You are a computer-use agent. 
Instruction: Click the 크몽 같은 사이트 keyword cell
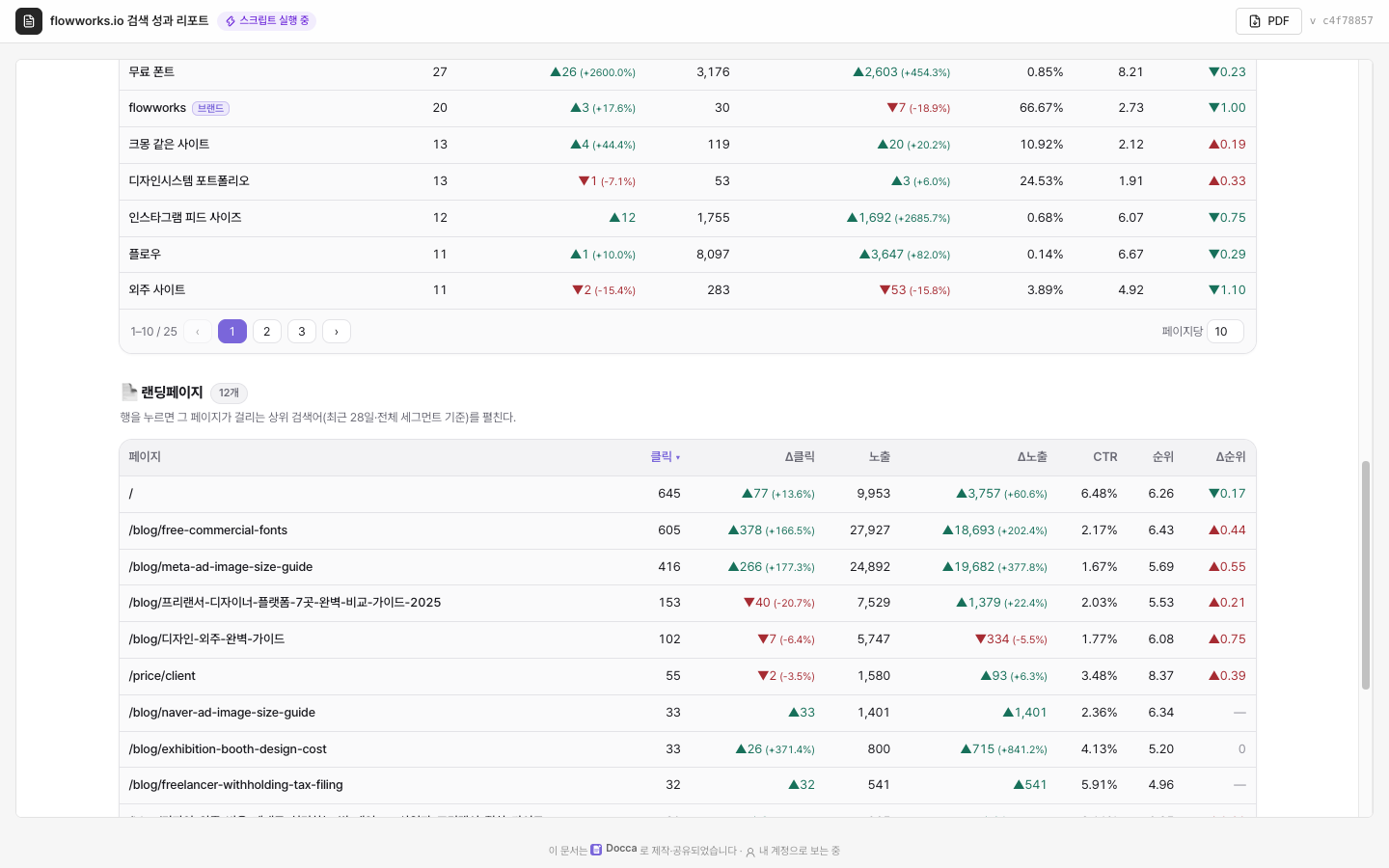pos(169,145)
